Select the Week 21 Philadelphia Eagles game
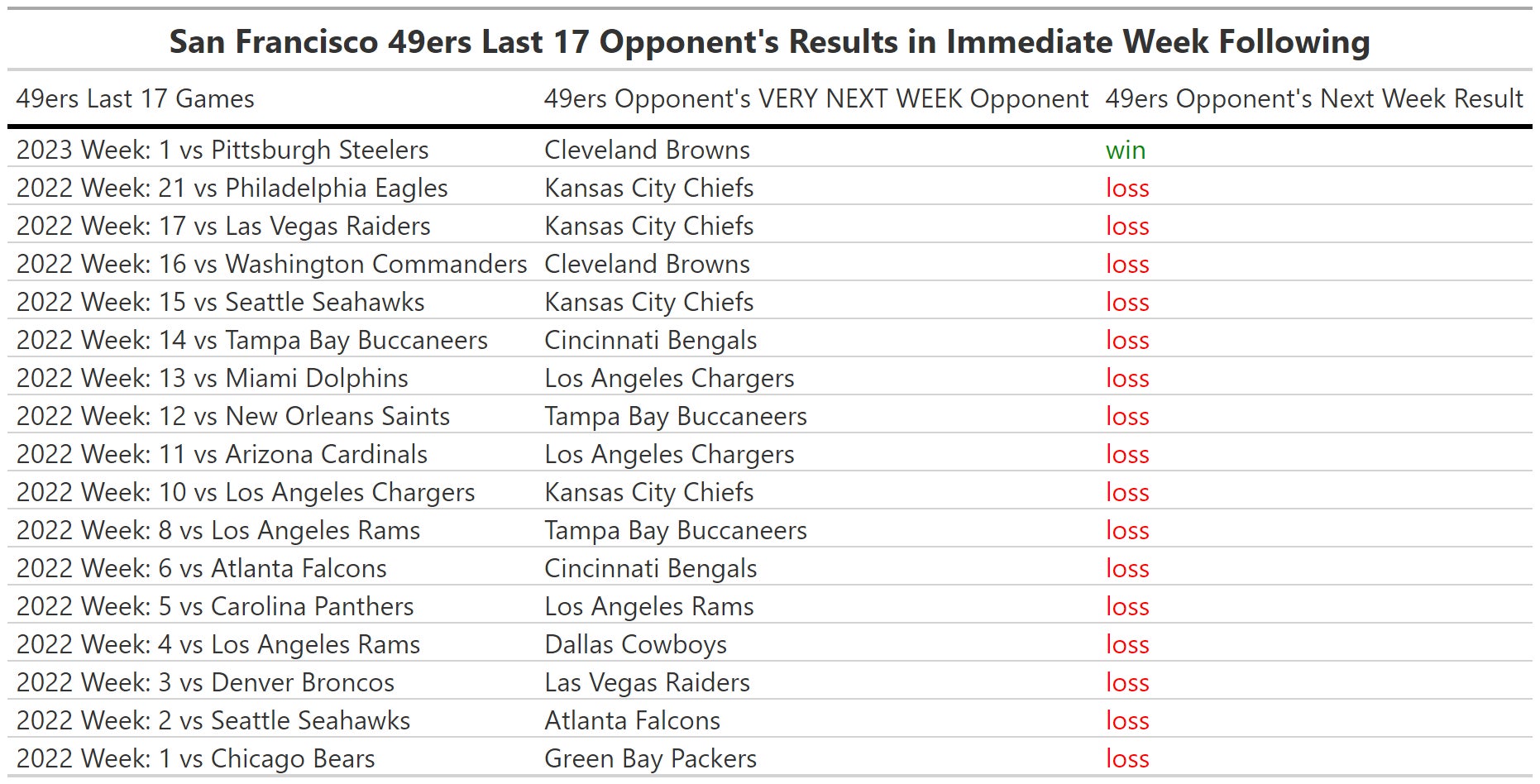Viewport: 1540px width, 784px height. 232,189
